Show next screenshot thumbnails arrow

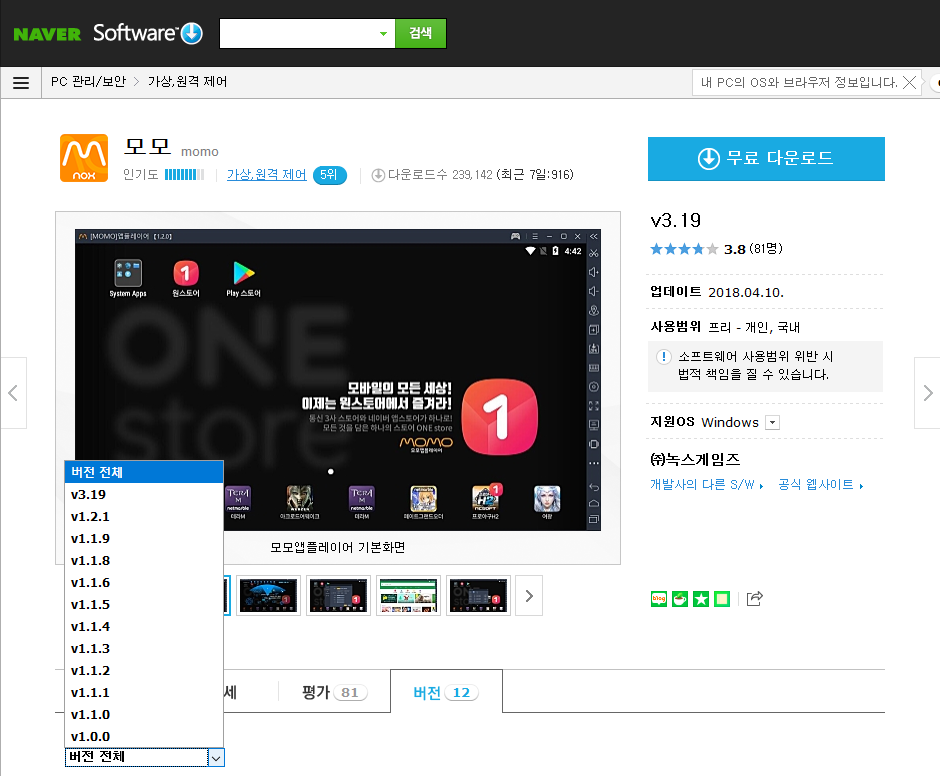pos(529,595)
